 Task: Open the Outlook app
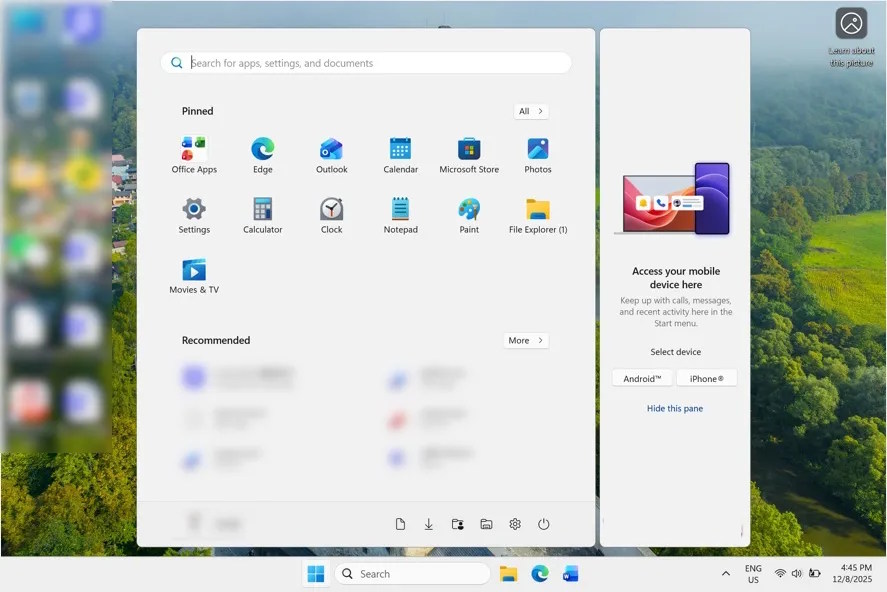[x=331, y=153]
